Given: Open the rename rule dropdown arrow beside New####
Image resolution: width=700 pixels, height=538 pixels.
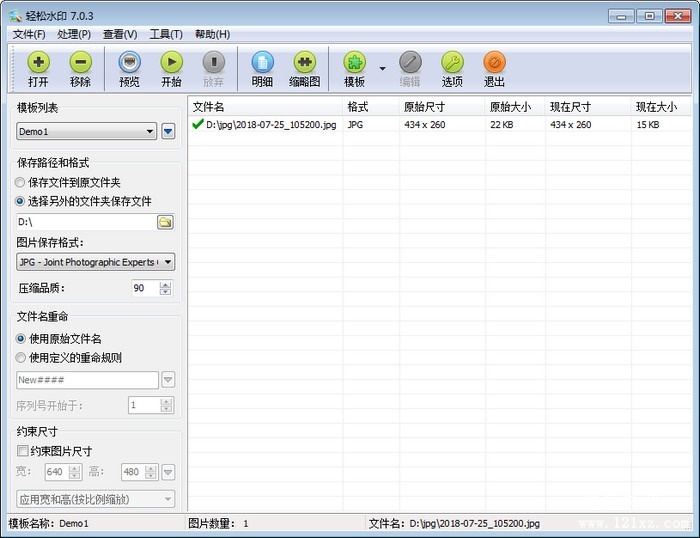Looking at the screenshot, I should coord(168,380).
